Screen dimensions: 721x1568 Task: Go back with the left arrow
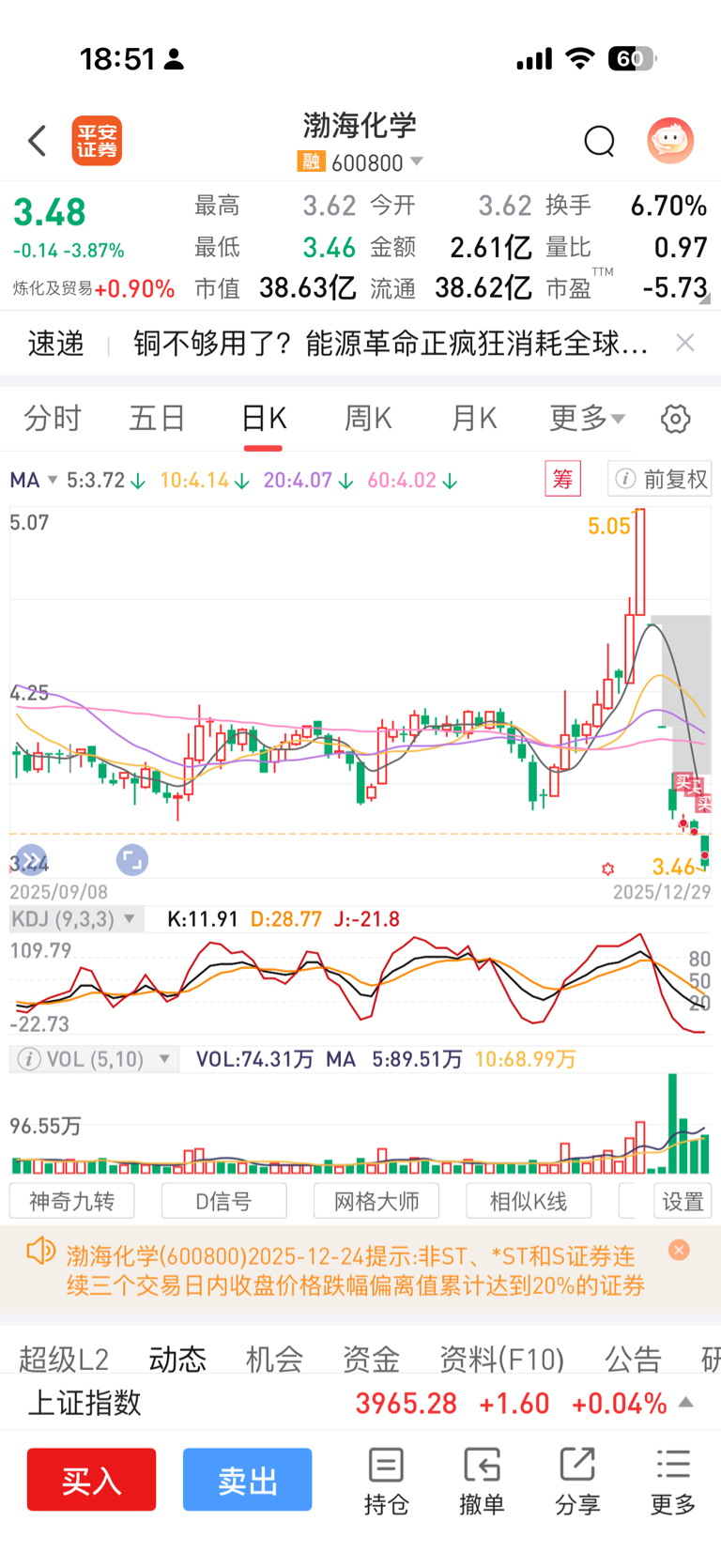pos(37,142)
